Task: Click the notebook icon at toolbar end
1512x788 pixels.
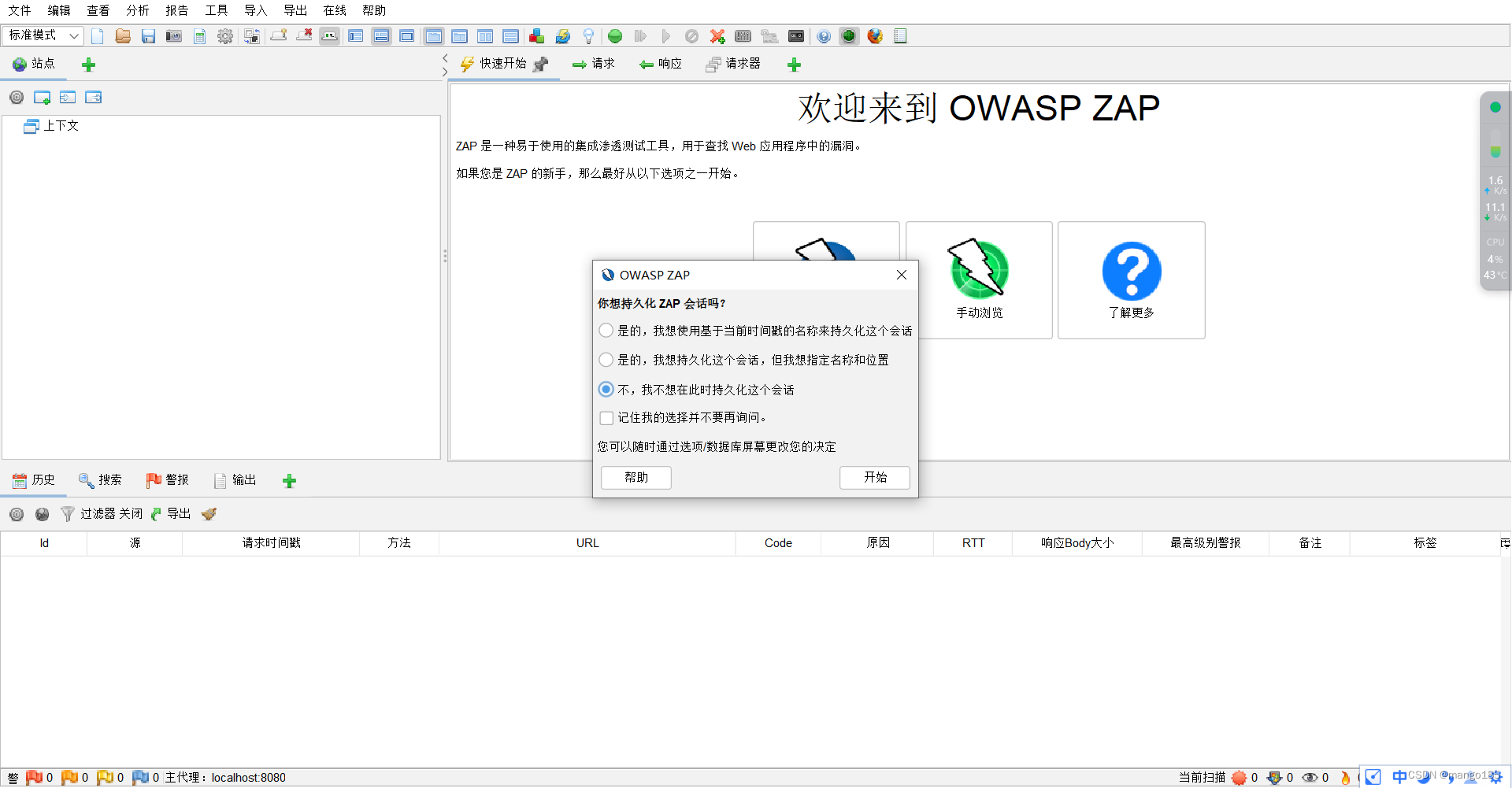Action: (x=900, y=36)
